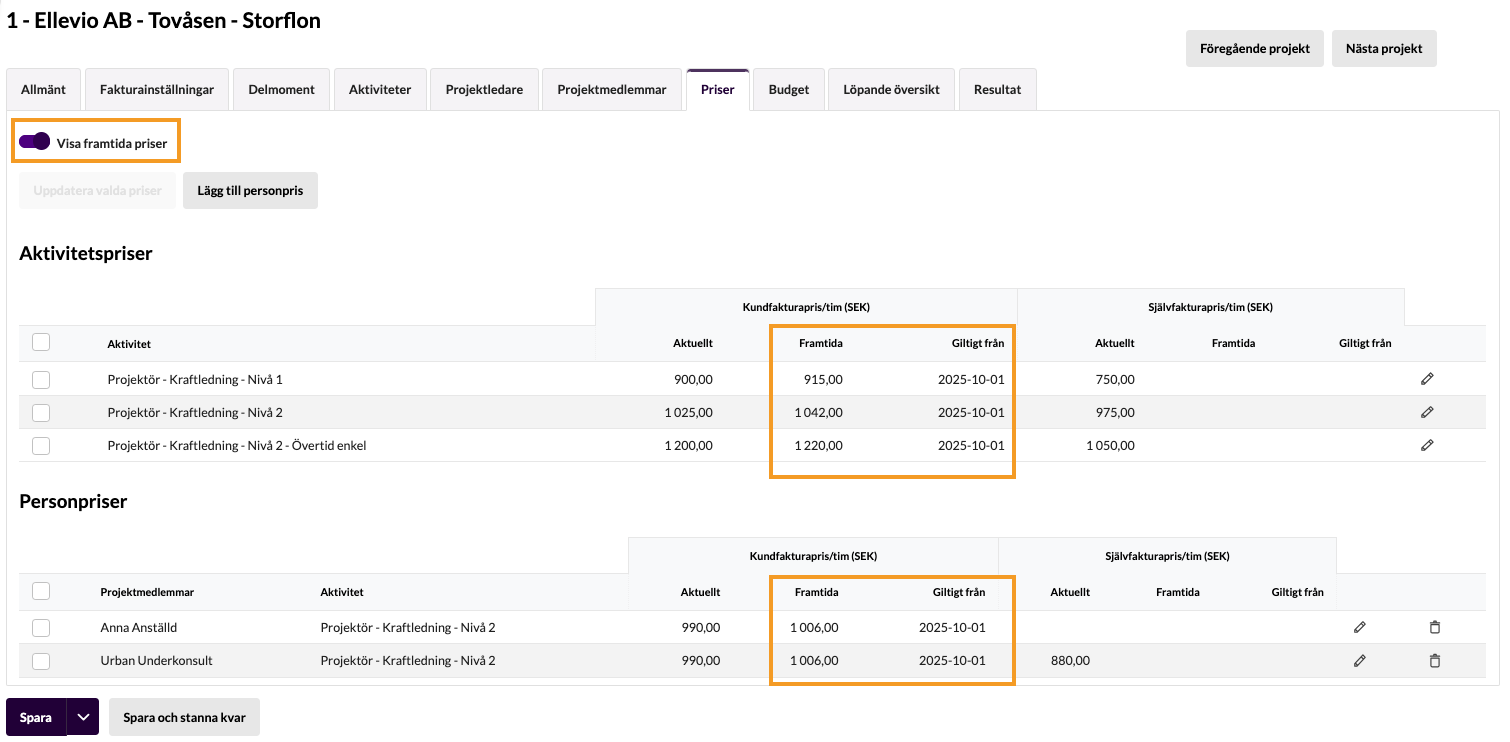
Task: Click Urban Underkonsult name cell
Action: tap(156, 660)
